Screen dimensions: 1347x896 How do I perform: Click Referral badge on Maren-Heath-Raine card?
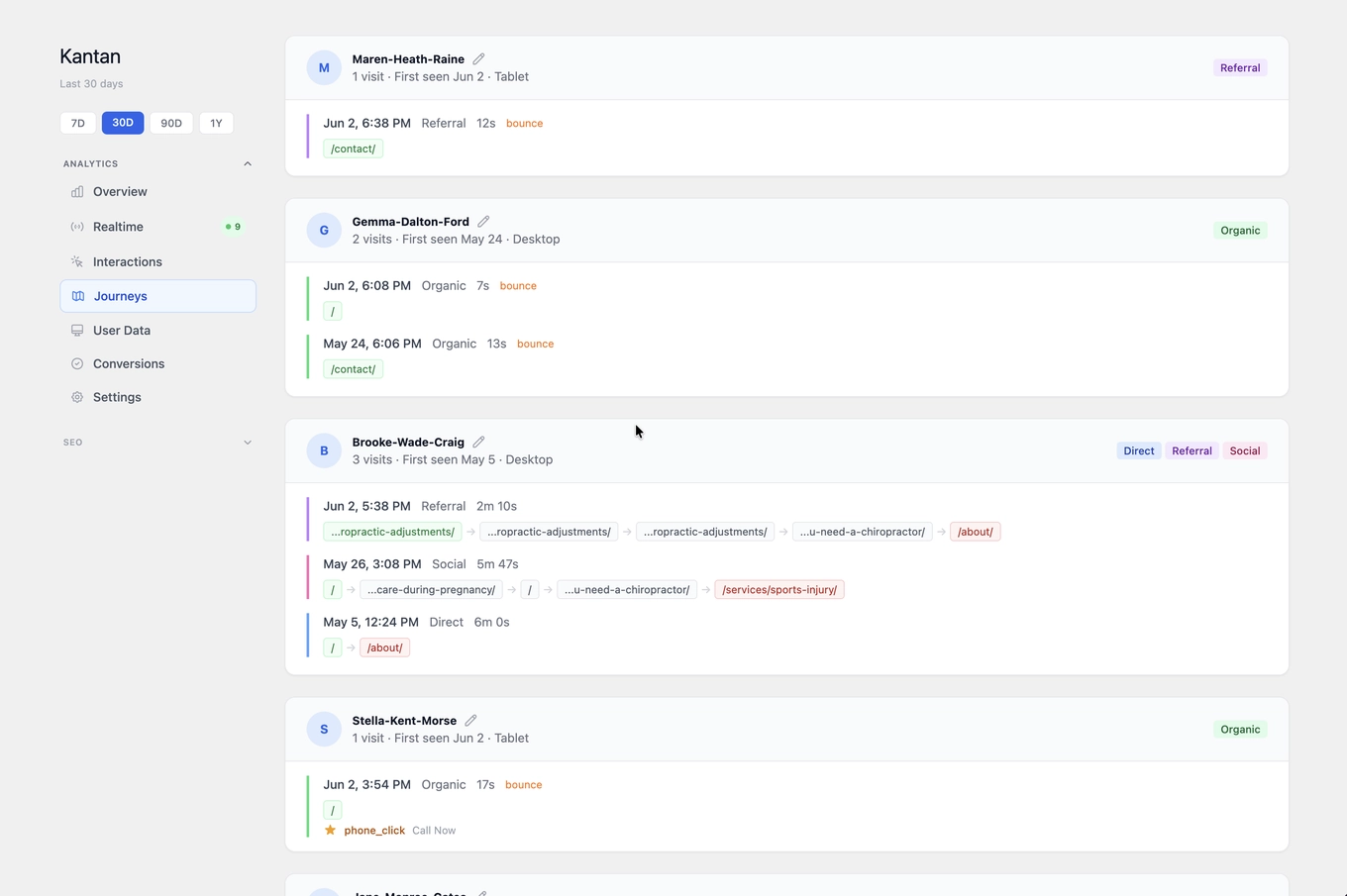(x=1240, y=67)
